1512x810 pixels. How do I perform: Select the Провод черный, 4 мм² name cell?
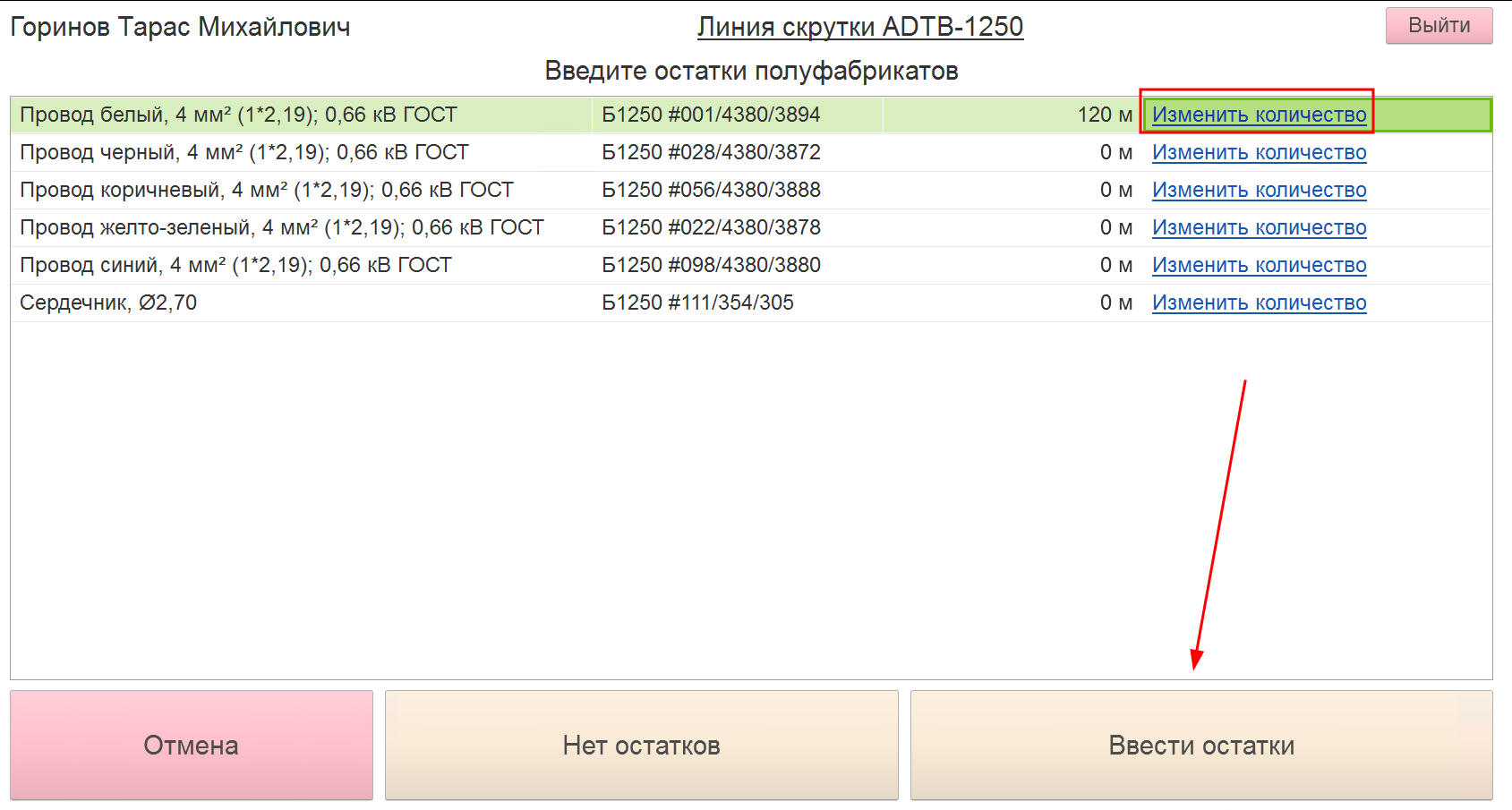(301, 152)
